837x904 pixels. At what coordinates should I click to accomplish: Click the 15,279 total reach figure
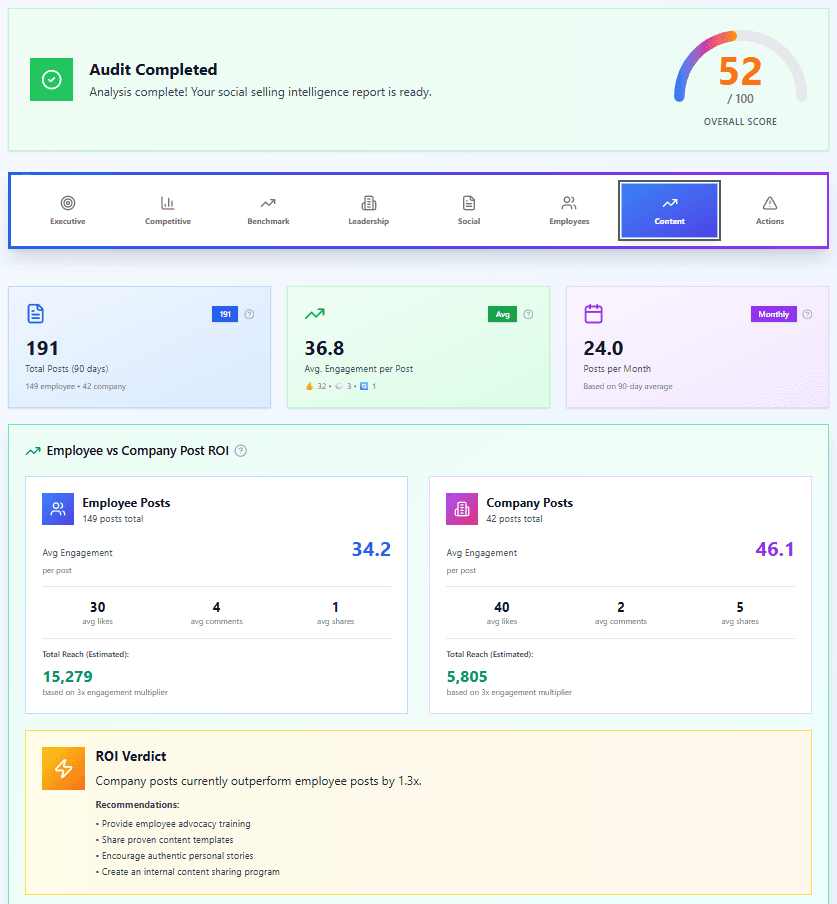coord(67,676)
